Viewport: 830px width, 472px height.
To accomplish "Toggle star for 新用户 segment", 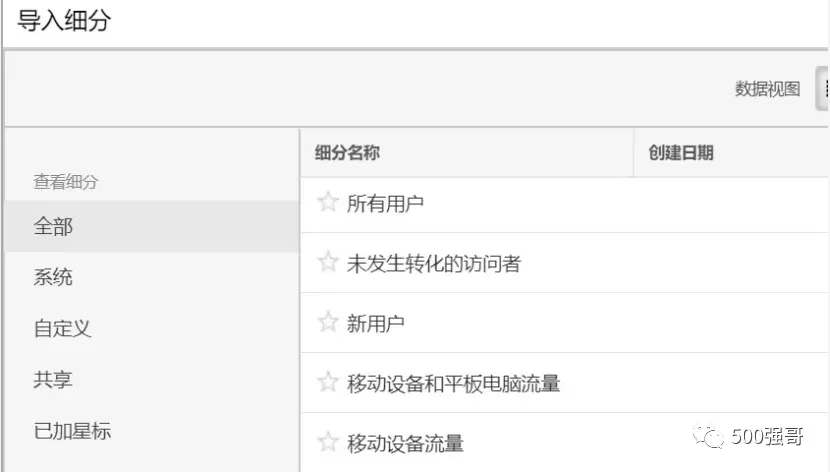I will click(328, 323).
